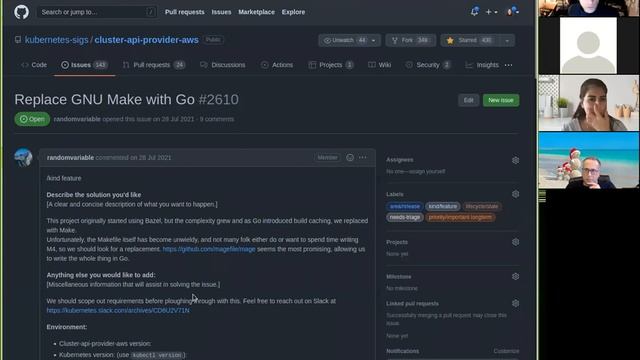Open the magefile/mage GitHub link
This screenshot has height=360, width=640.
point(209,249)
